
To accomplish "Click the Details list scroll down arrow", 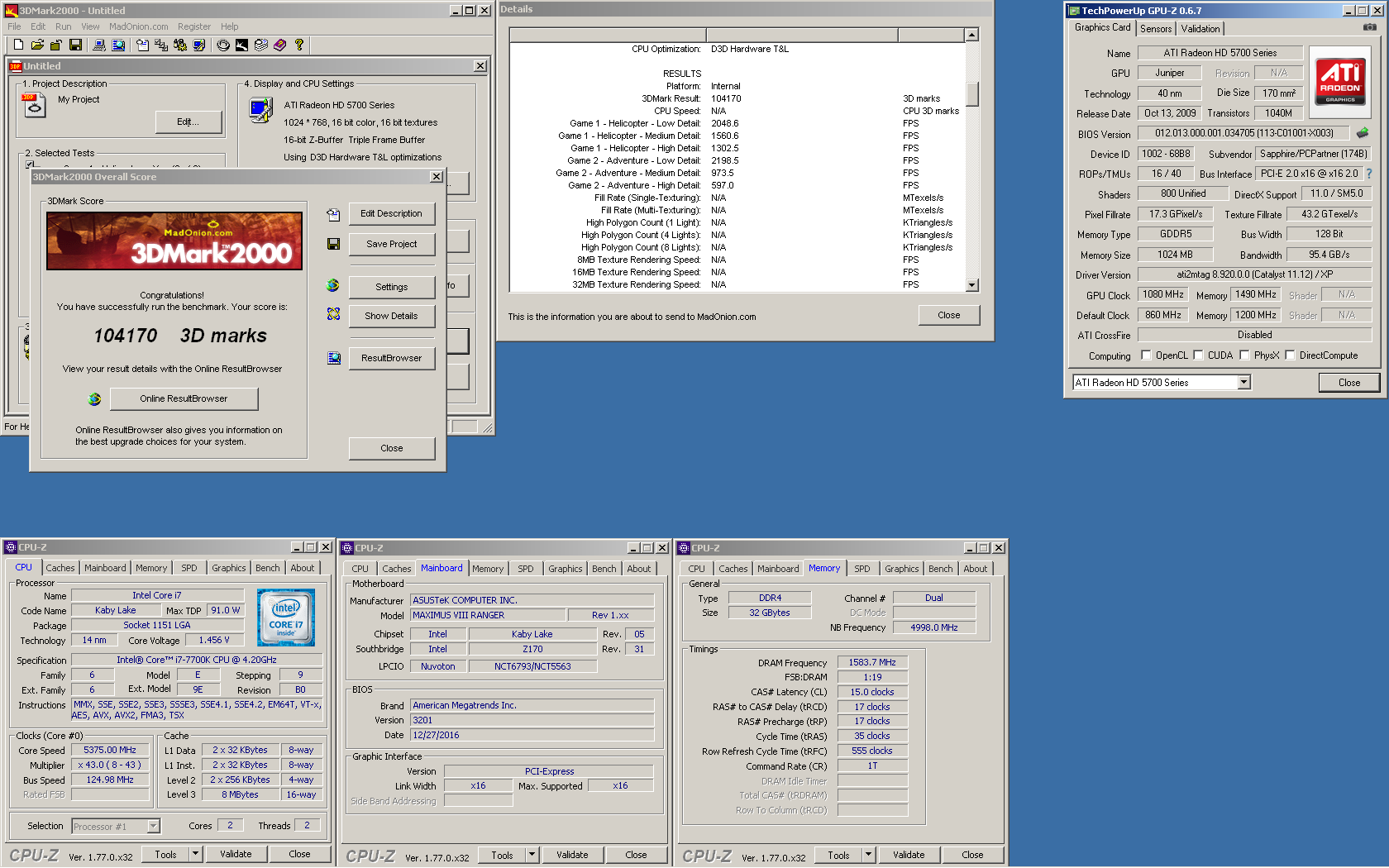I will point(972,285).
